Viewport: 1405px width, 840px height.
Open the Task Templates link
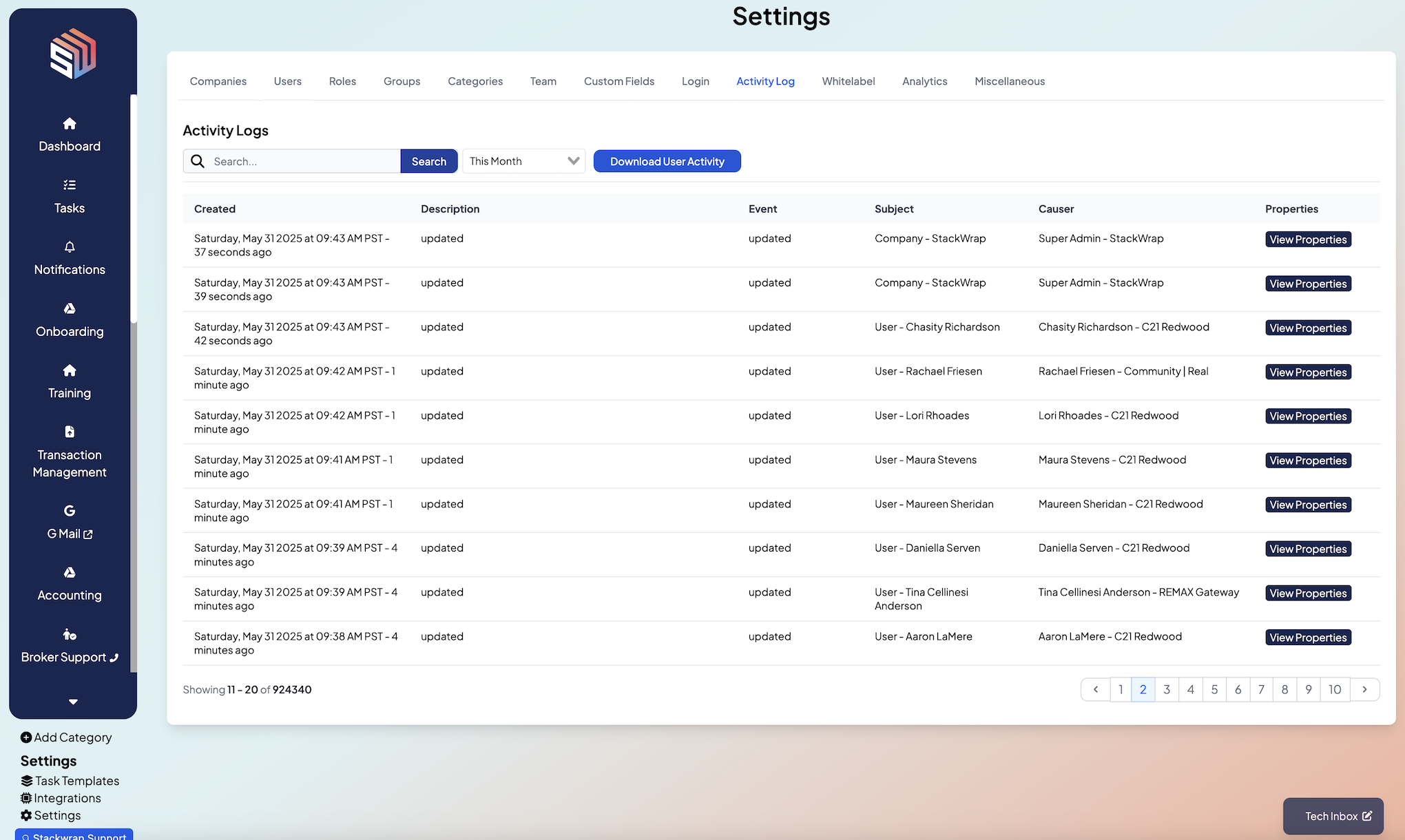(70, 781)
